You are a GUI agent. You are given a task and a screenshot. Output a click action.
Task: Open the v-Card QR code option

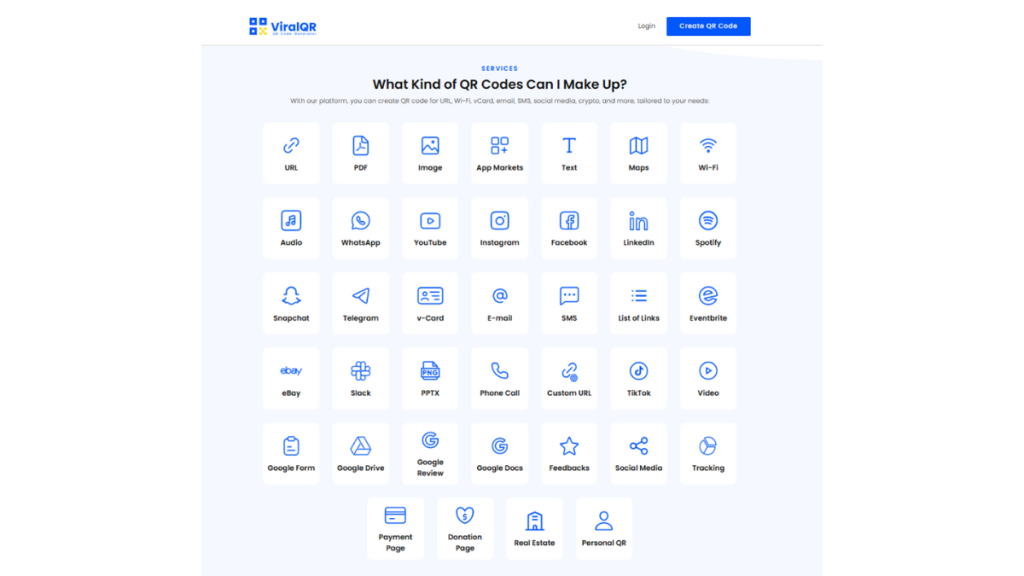[430, 304]
